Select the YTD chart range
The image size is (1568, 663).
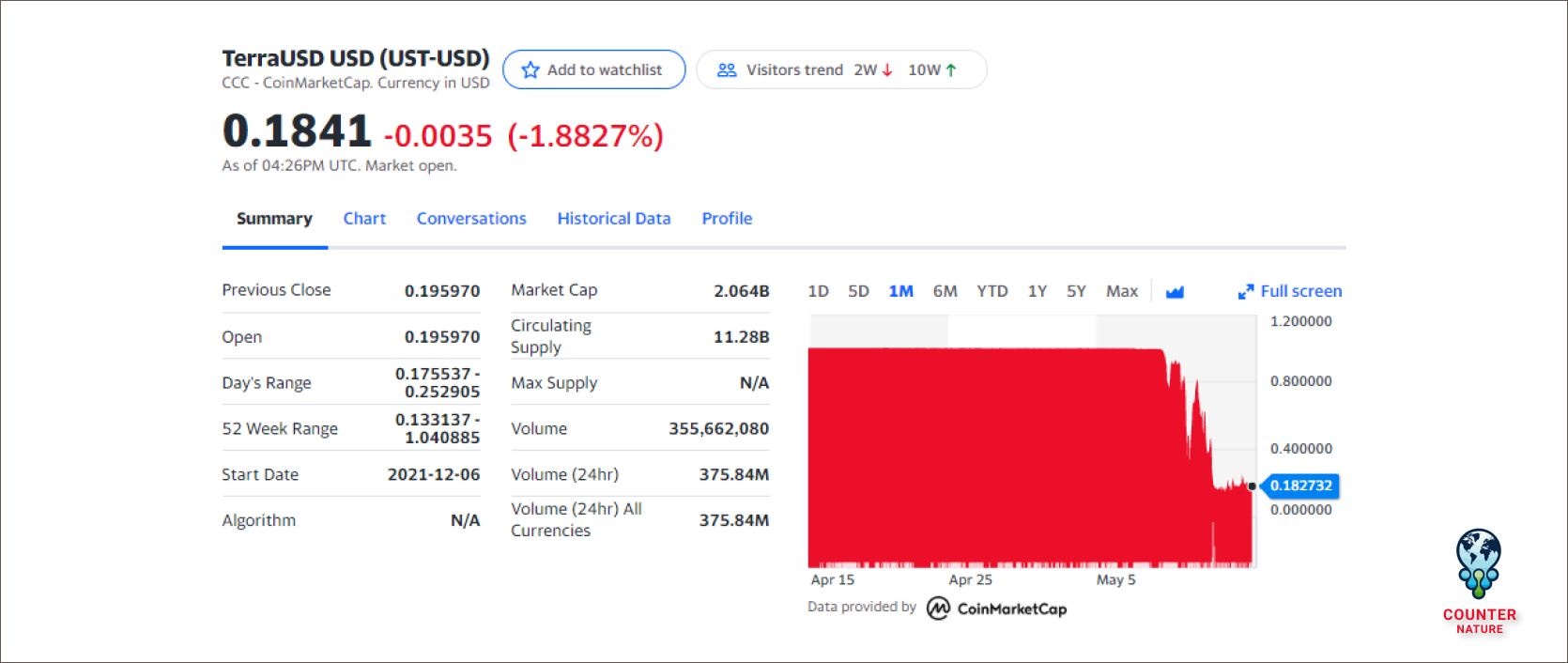pyautogui.click(x=992, y=291)
